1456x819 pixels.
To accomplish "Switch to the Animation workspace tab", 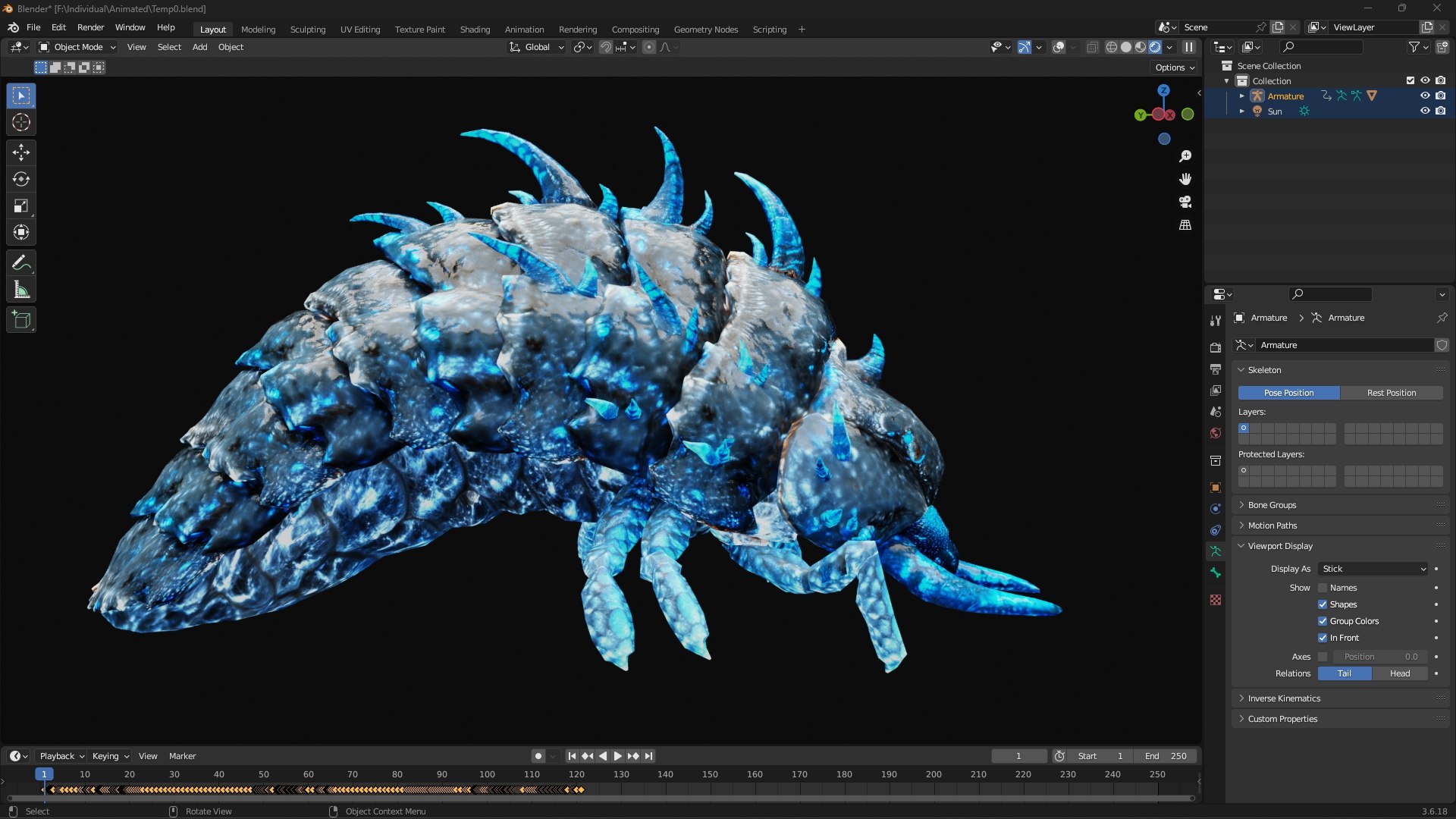I will click(524, 30).
